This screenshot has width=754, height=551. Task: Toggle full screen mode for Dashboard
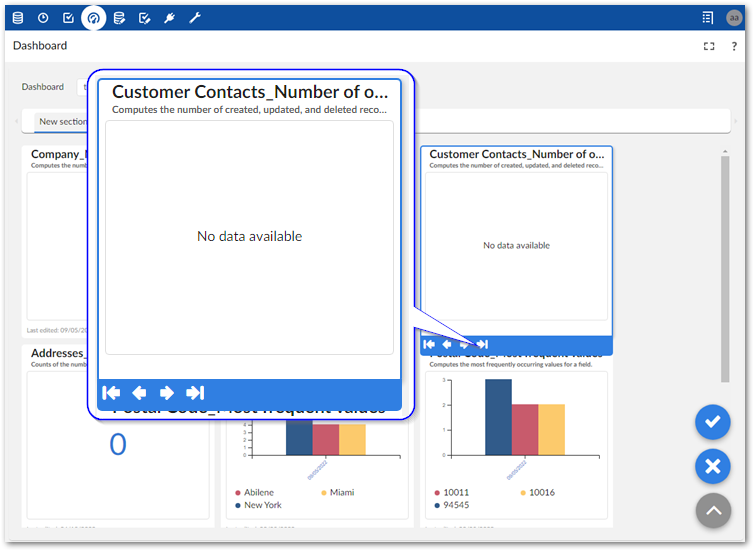pyautogui.click(x=709, y=46)
